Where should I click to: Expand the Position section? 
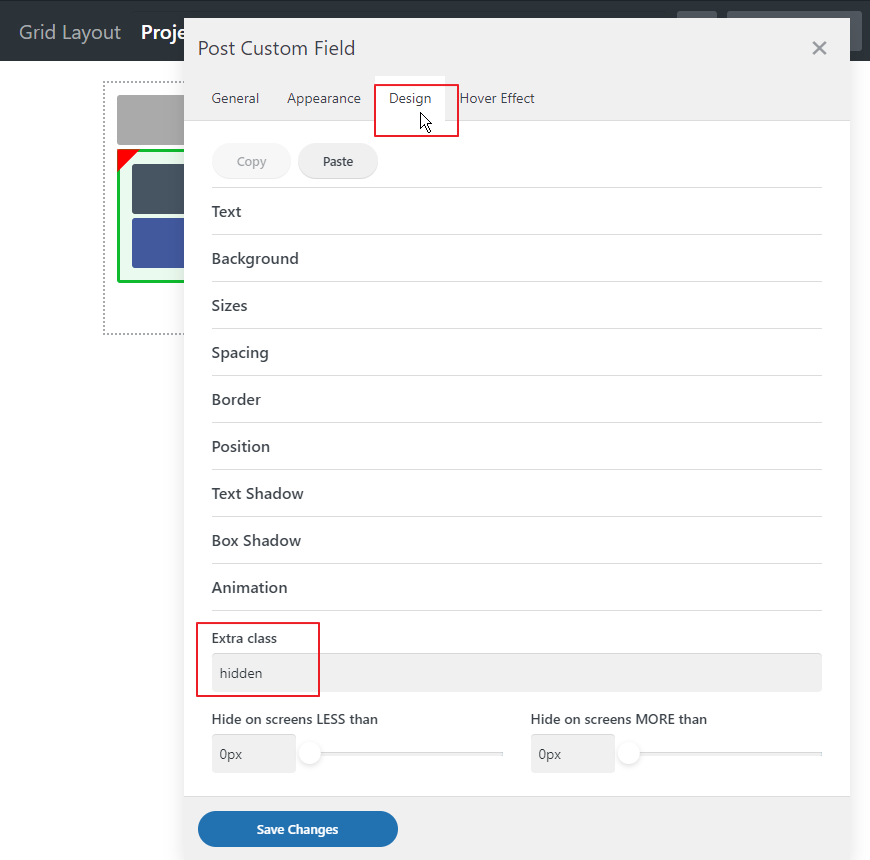point(517,447)
